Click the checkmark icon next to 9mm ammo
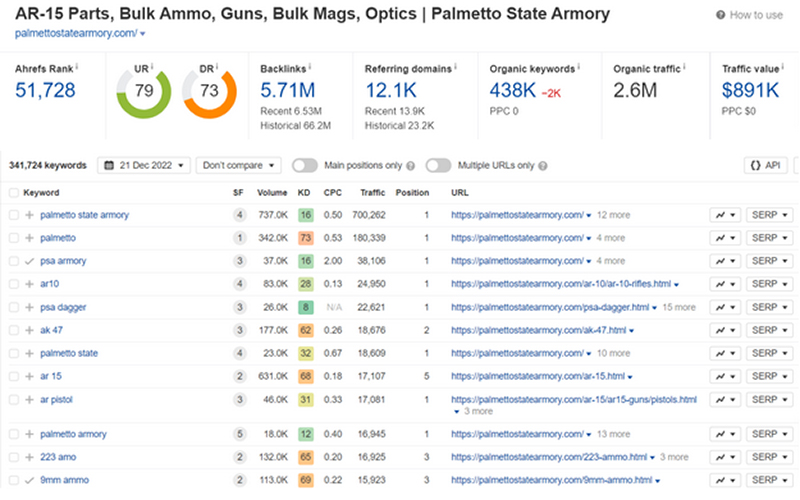Image resolution: width=800 pixels, height=500 pixels. coord(30,481)
